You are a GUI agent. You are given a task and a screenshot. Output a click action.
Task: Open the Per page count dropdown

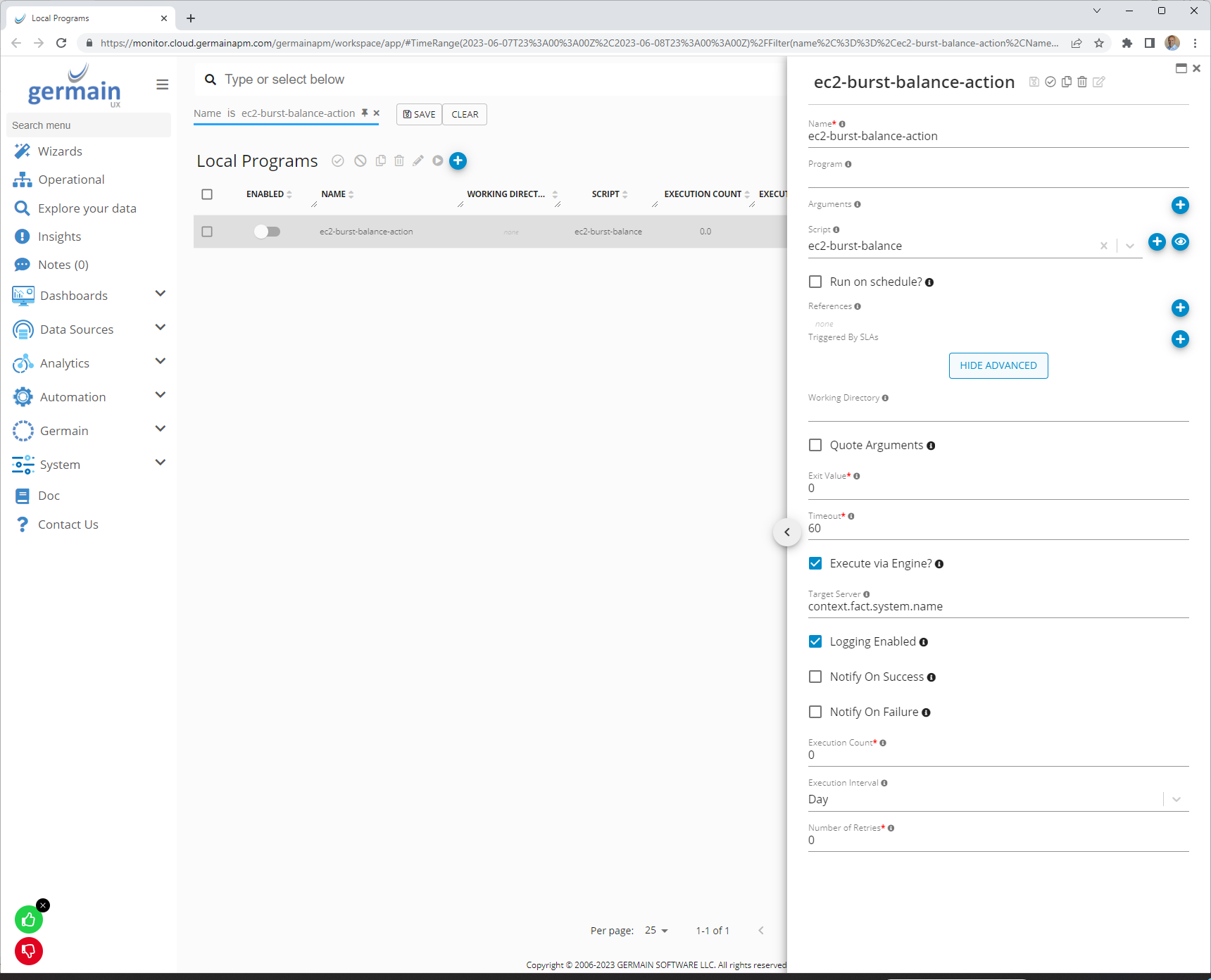coord(656,931)
